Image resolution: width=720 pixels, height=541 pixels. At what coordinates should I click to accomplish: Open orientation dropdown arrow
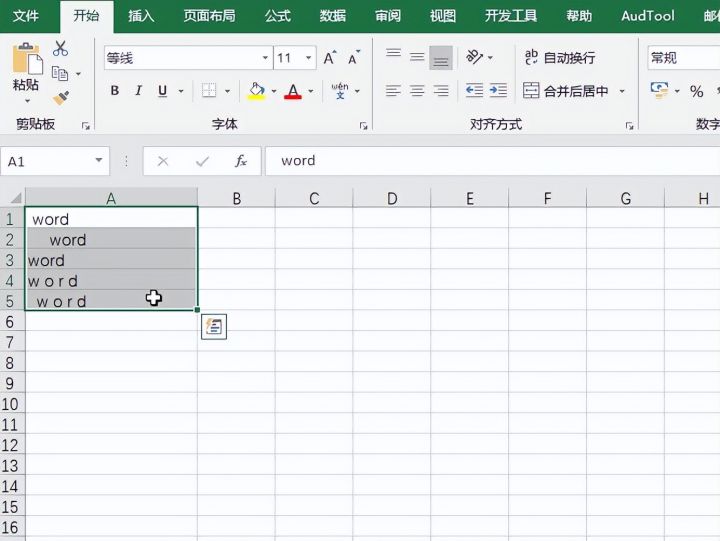490,57
